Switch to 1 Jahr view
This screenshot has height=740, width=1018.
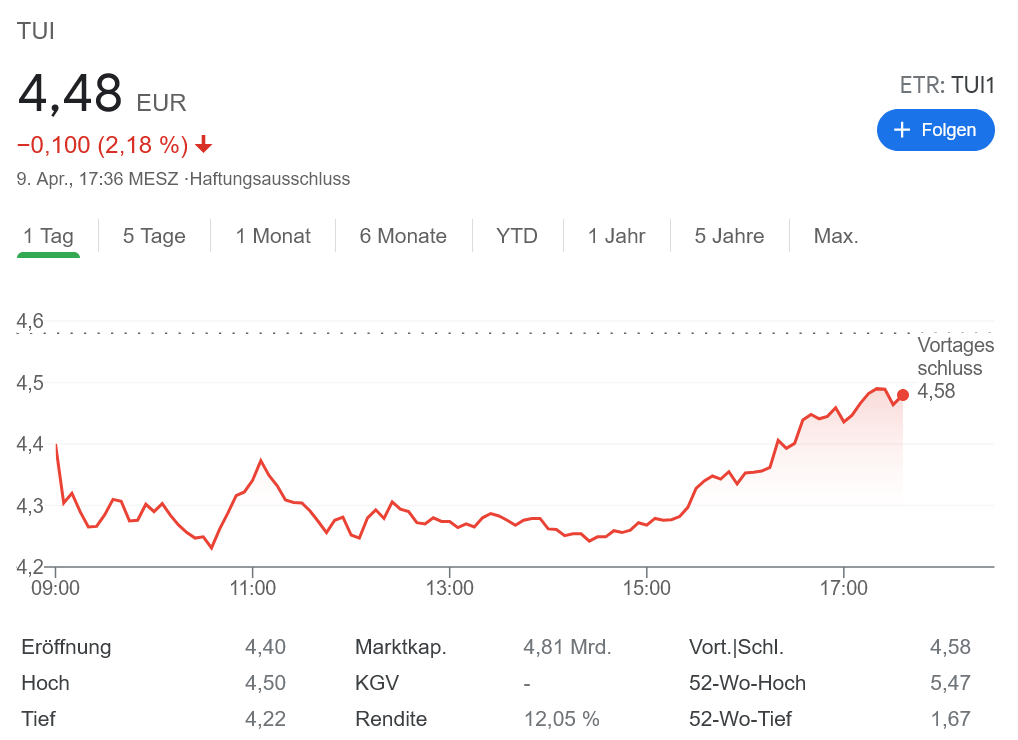616,236
